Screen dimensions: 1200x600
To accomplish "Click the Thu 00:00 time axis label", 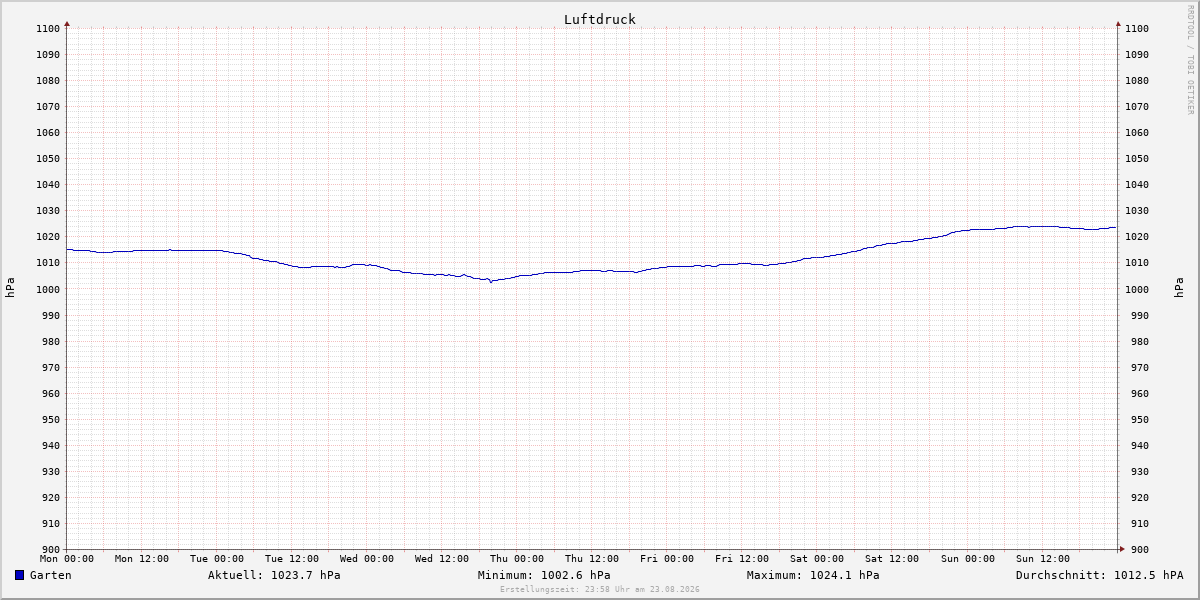I will tap(517, 559).
